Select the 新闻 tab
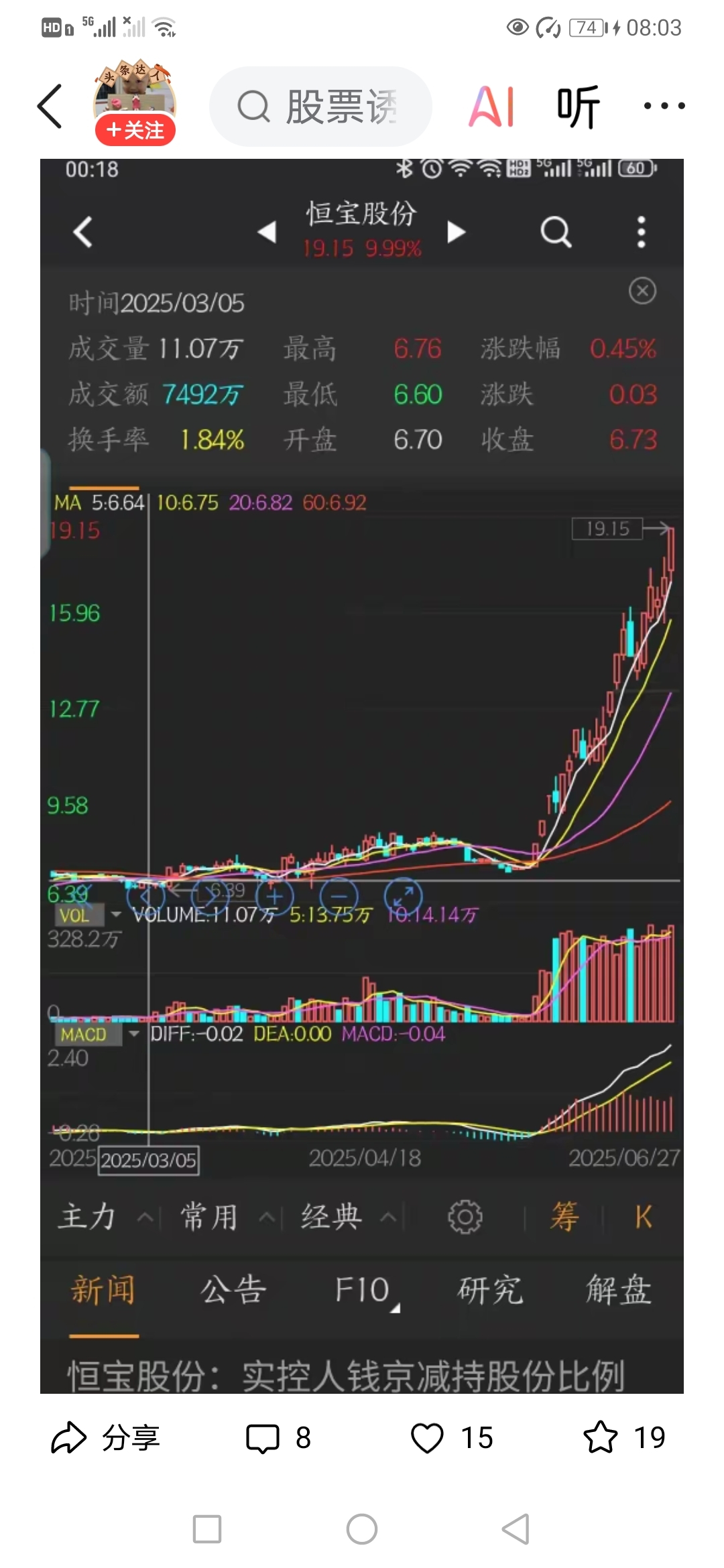 [103, 1290]
